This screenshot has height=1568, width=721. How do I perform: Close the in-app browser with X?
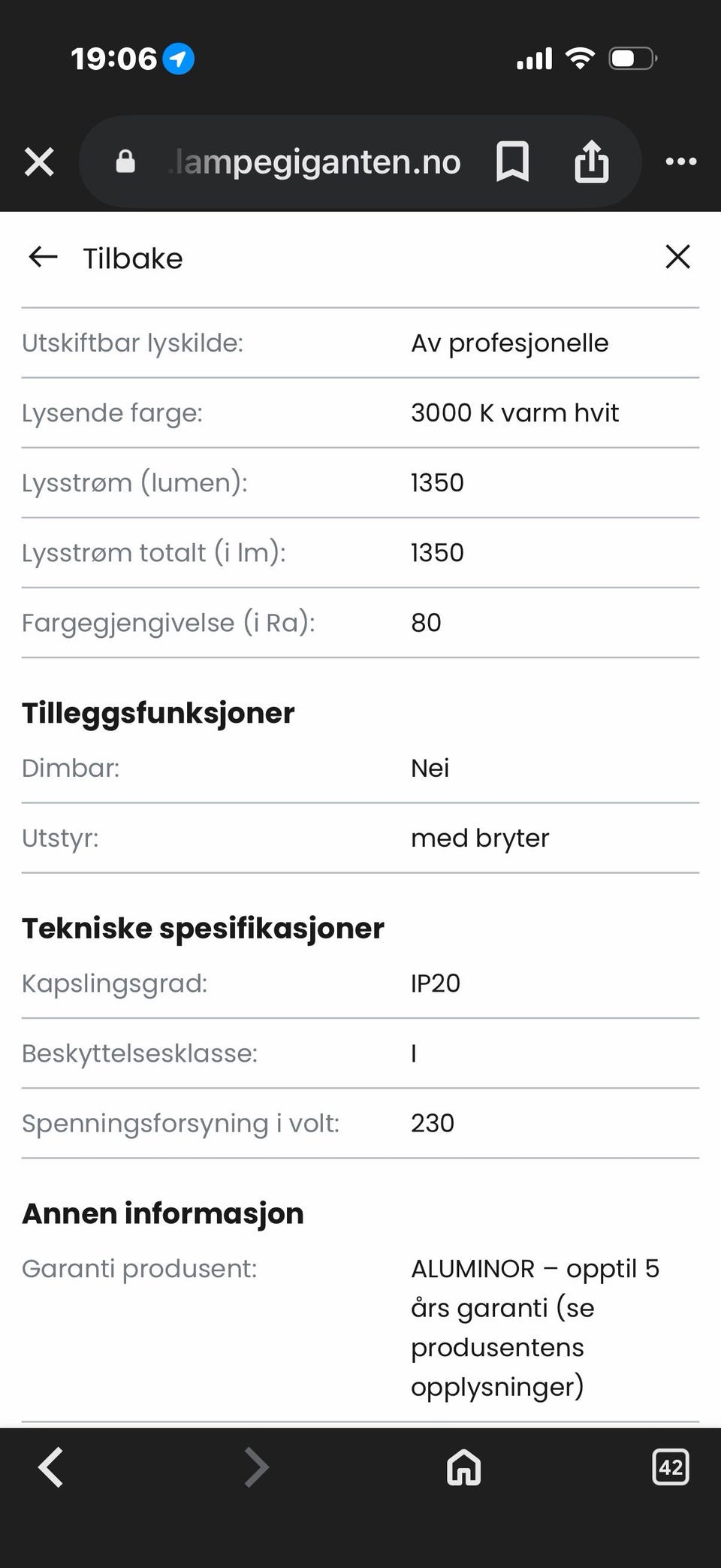click(39, 162)
